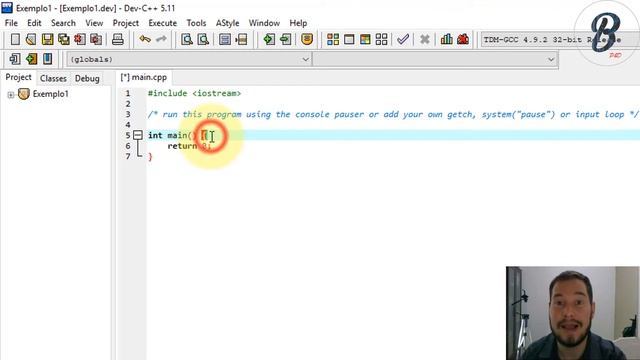Click line number 4 in the gutter
640x360 pixels.
pos(128,124)
